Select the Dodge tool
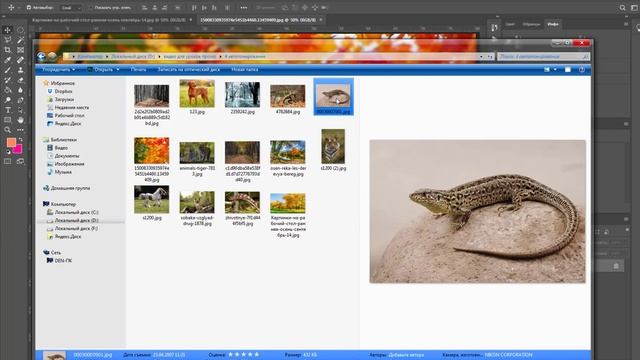This screenshot has width=640, height=360. point(7,100)
